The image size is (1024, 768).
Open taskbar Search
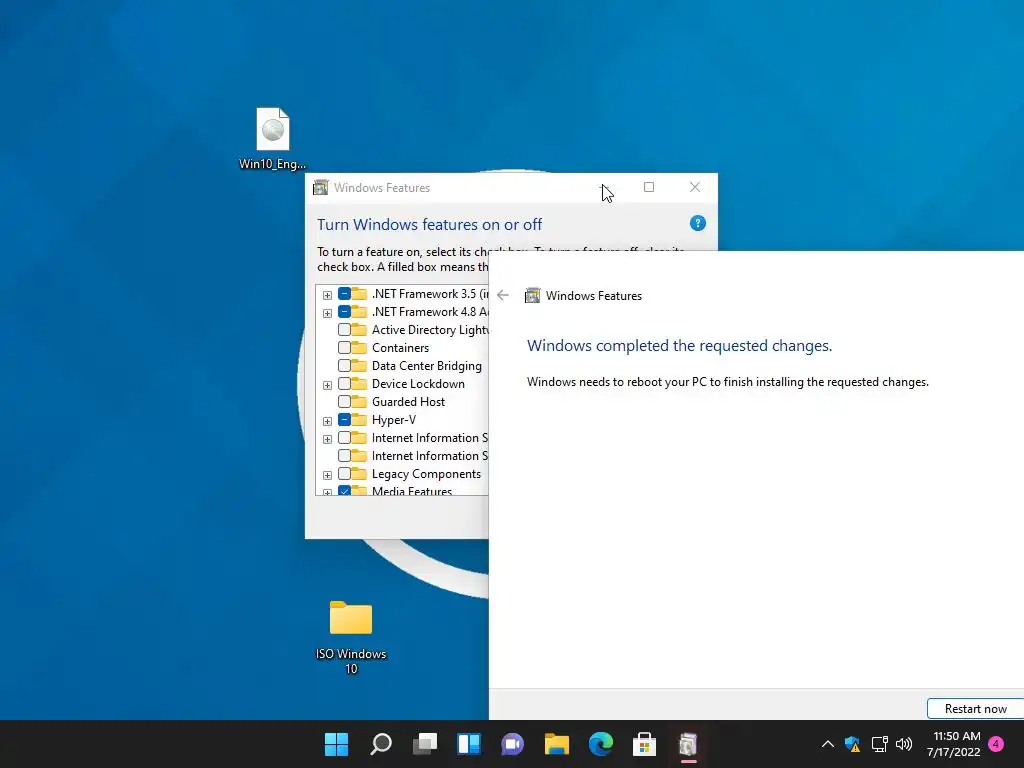381,744
